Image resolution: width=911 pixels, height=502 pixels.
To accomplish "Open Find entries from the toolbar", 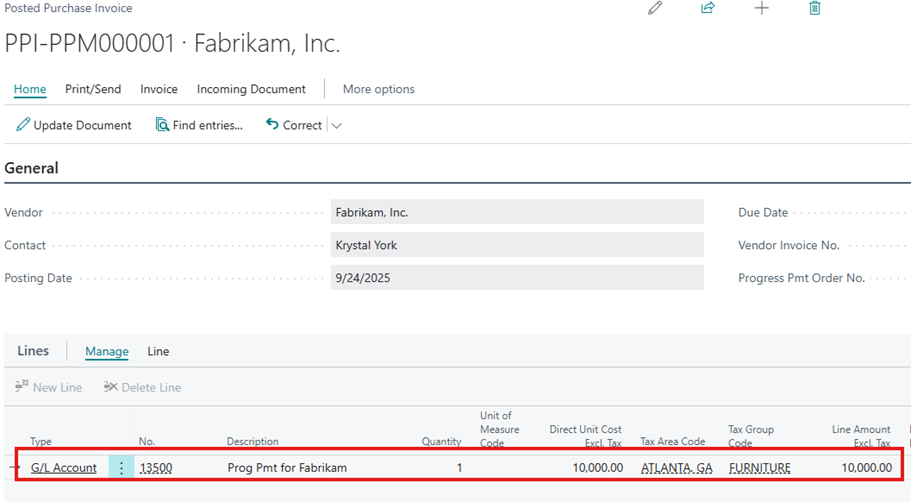I will 199,125.
